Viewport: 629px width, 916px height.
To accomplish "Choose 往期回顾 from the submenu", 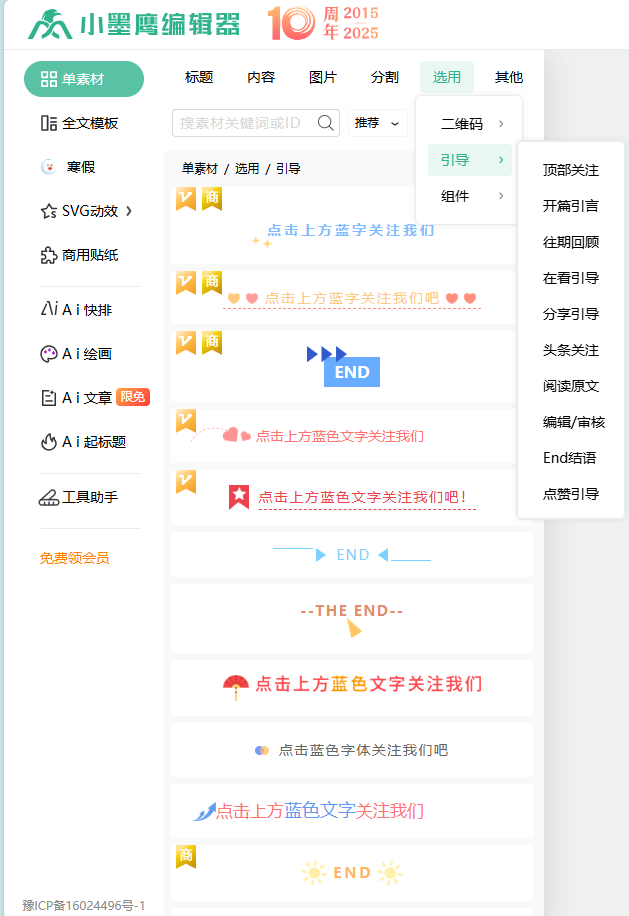I will pos(571,242).
